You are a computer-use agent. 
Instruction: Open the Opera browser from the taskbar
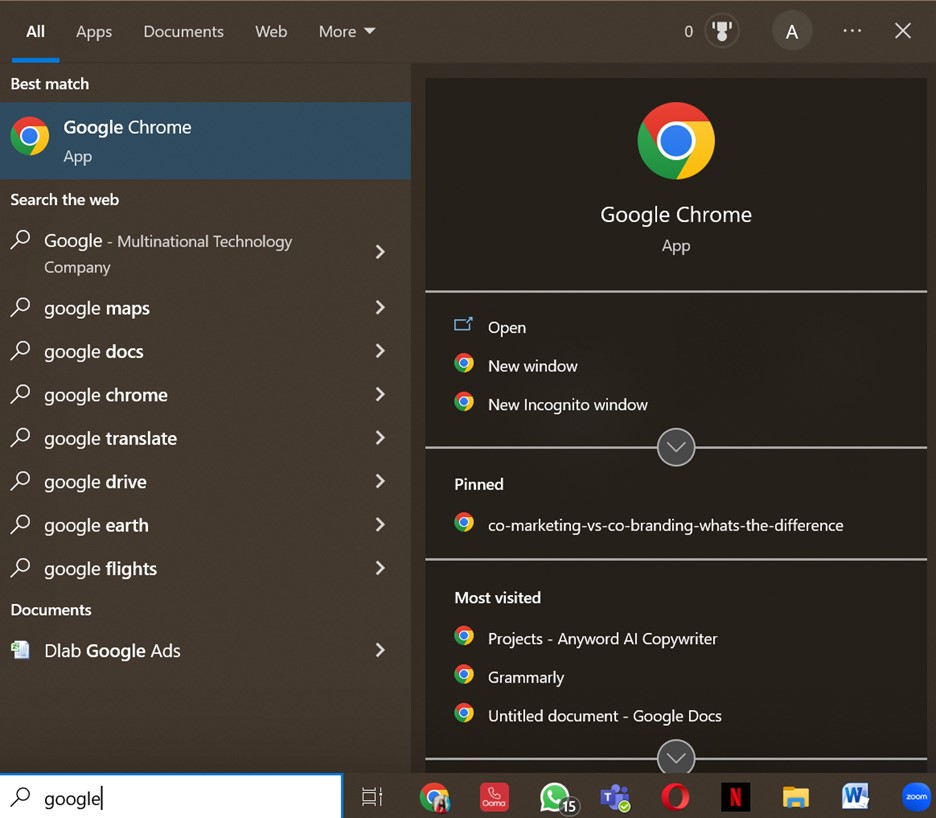point(675,796)
